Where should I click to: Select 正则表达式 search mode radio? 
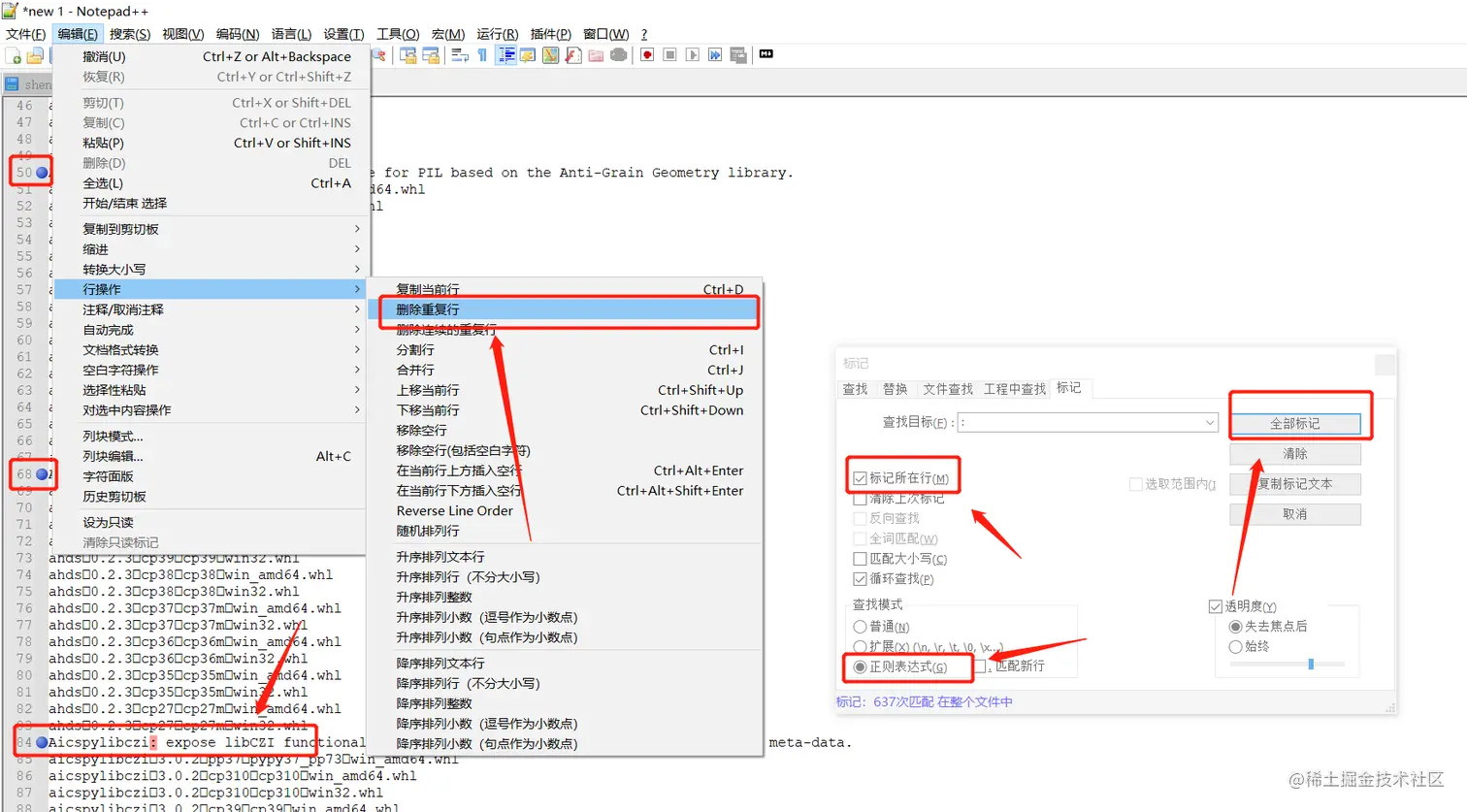[860, 666]
